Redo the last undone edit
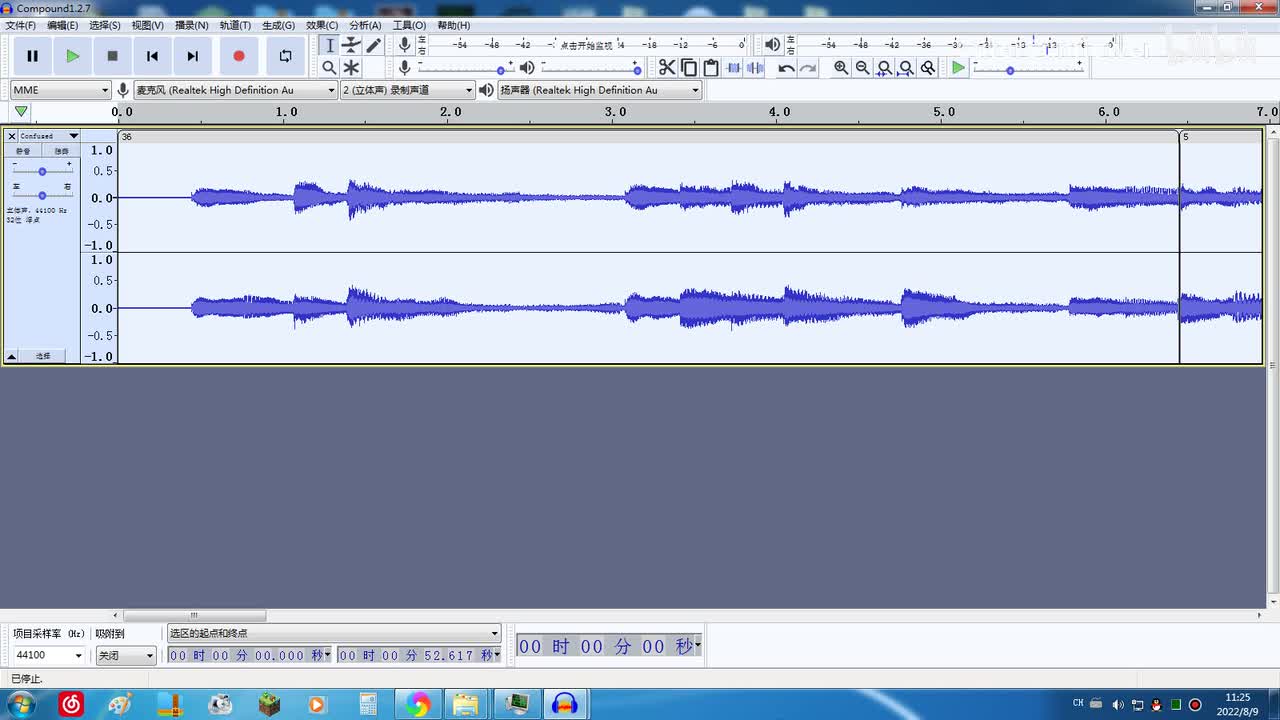Screen dimensions: 1280x720 point(808,67)
